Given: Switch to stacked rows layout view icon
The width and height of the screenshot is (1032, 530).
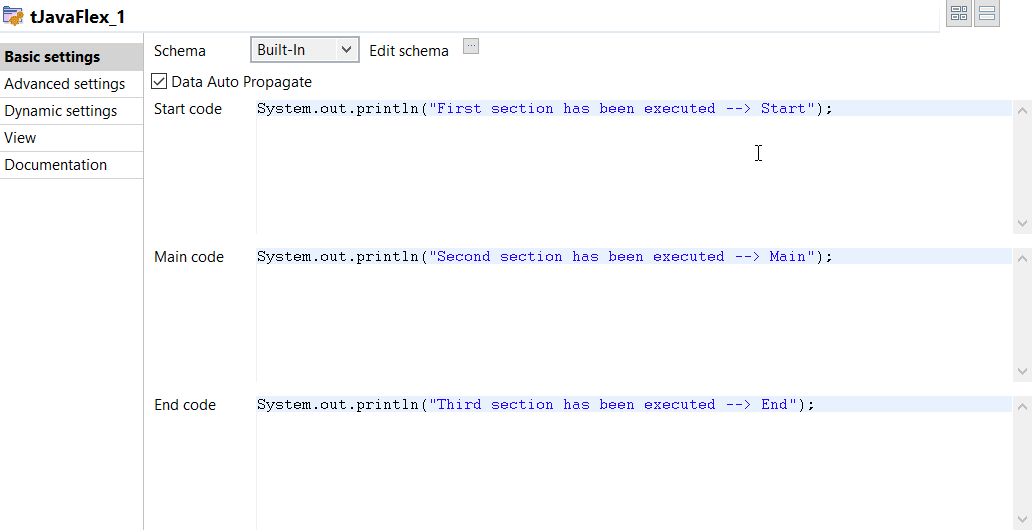Looking at the screenshot, I should [987, 13].
